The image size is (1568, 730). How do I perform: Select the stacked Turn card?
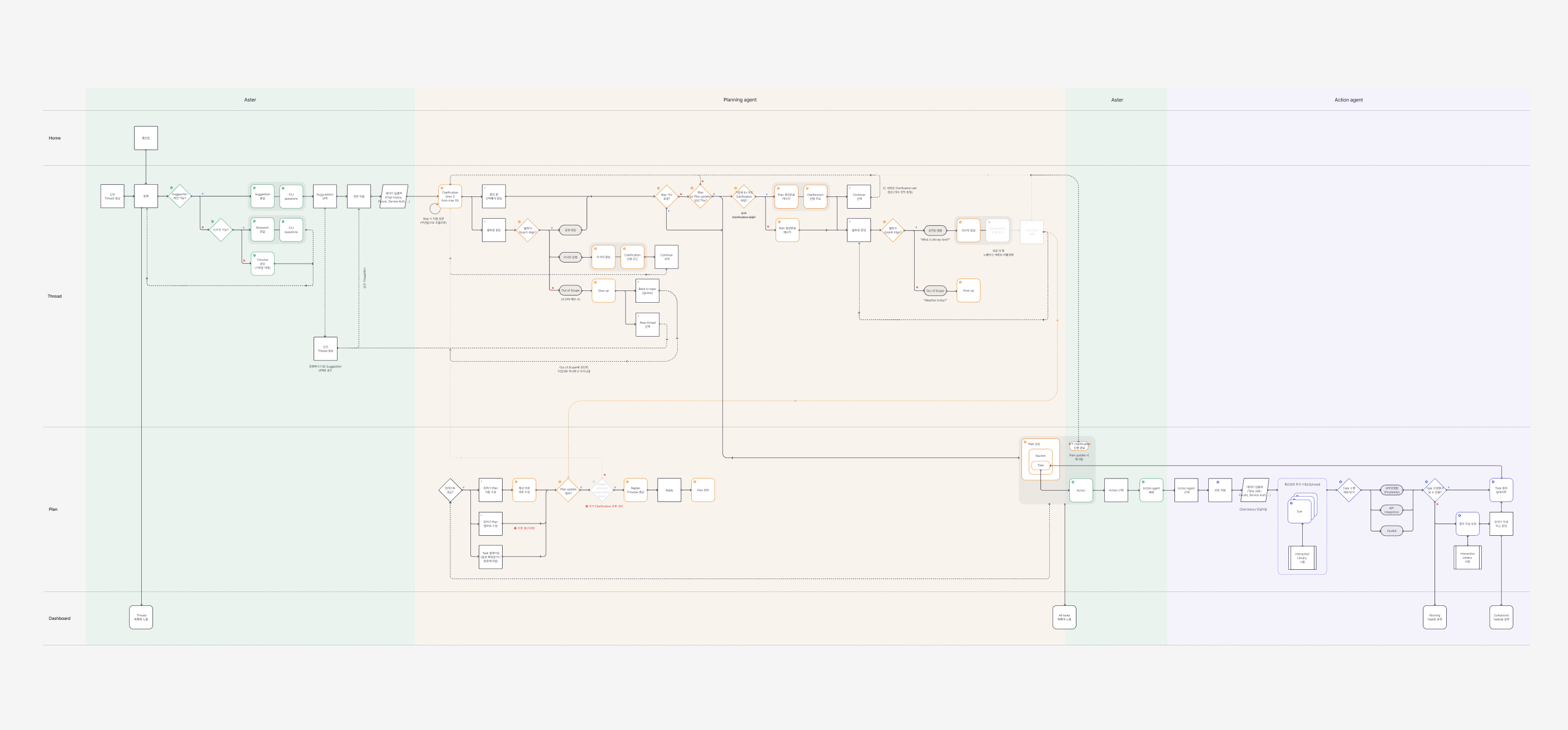click(1299, 511)
